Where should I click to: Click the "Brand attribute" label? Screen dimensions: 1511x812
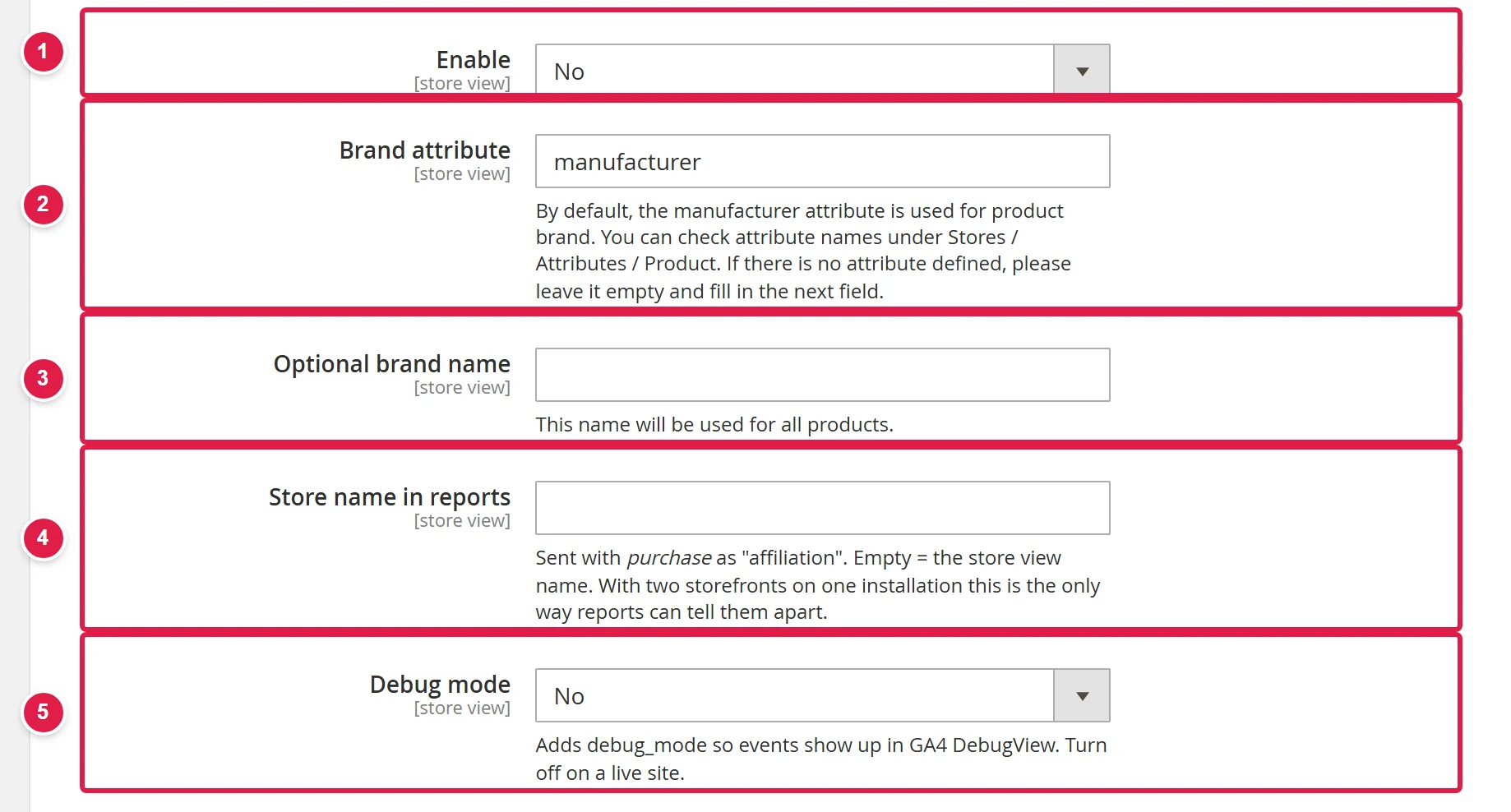coord(425,150)
